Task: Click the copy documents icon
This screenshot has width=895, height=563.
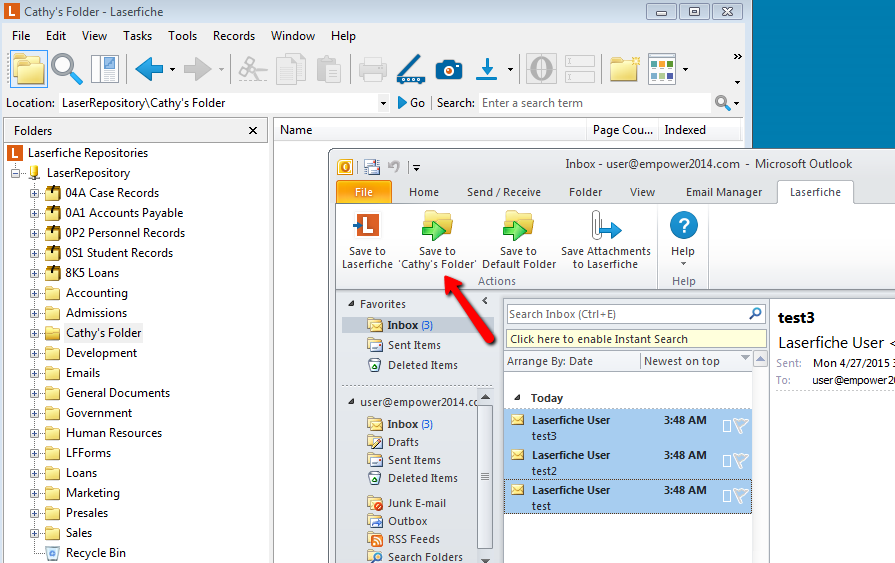Action: [291, 69]
